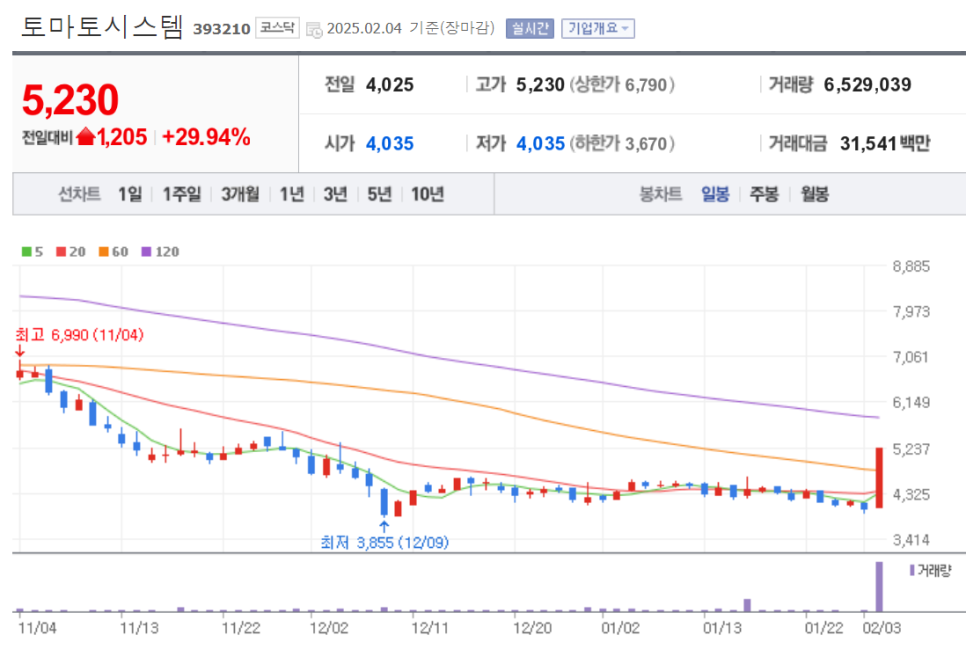
Task: Click the 최고 6,990 (11/04) marker
Action: (79, 335)
